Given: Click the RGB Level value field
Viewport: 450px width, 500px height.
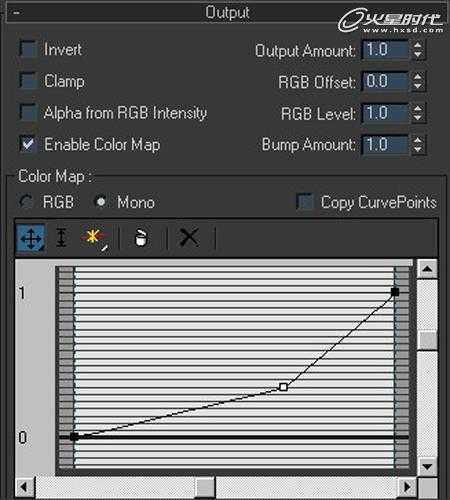Looking at the screenshot, I should [385, 113].
